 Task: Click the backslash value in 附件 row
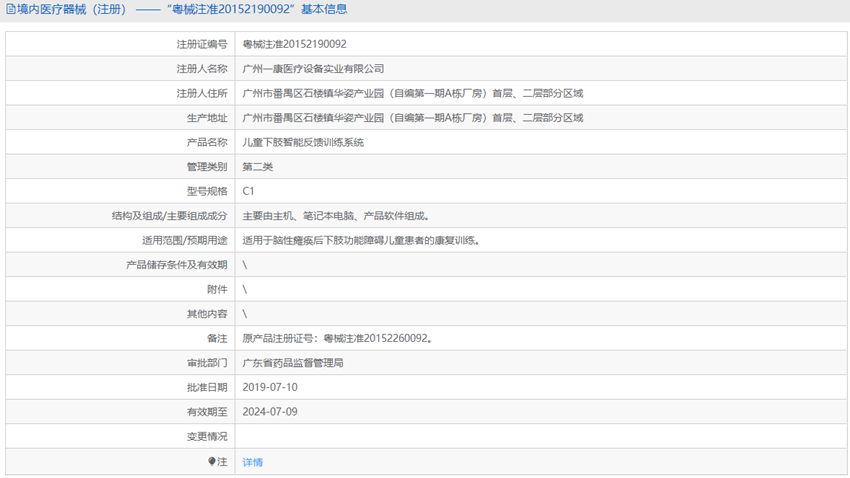tap(244, 289)
